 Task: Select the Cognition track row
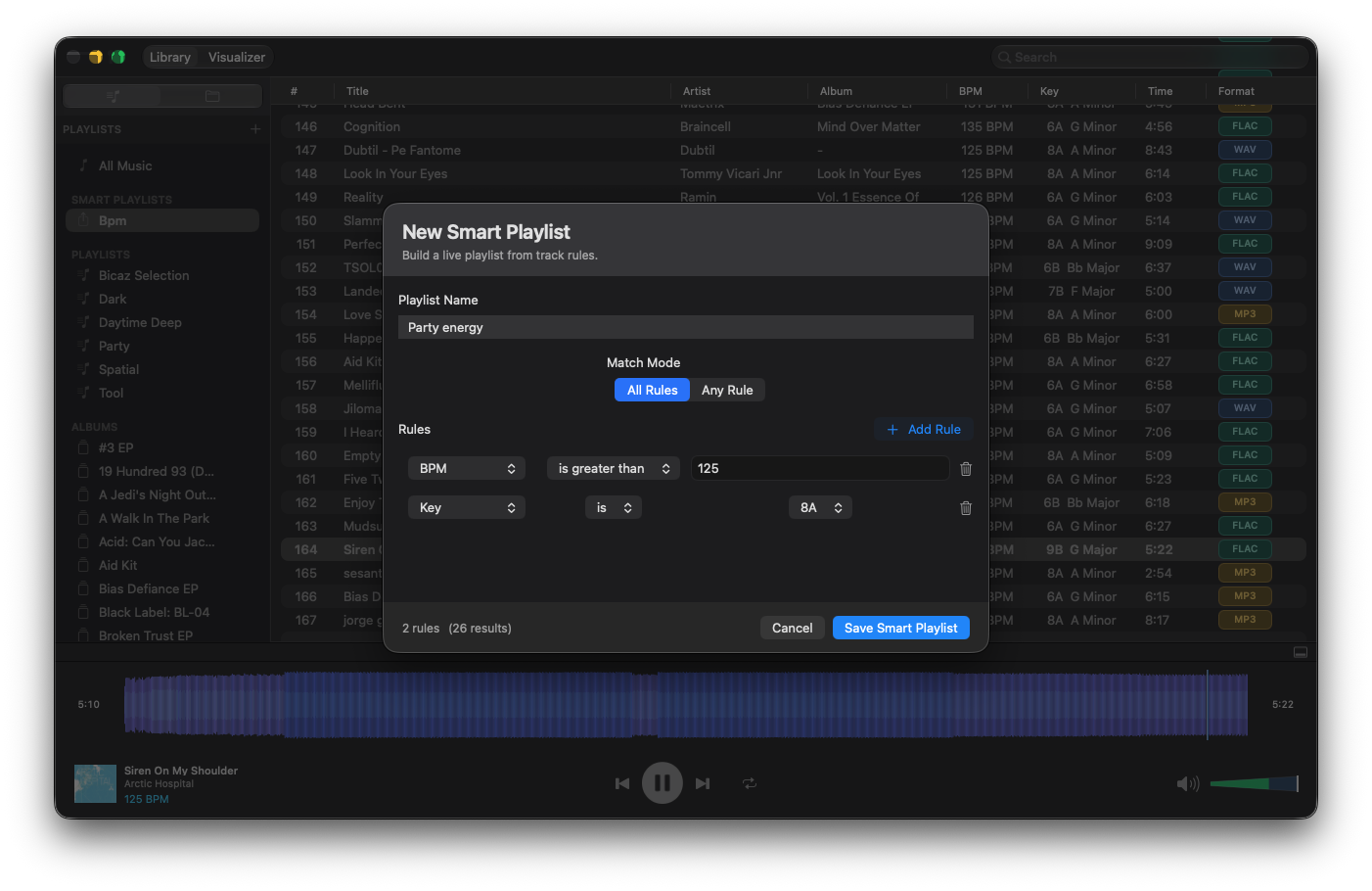coord(794,126)
